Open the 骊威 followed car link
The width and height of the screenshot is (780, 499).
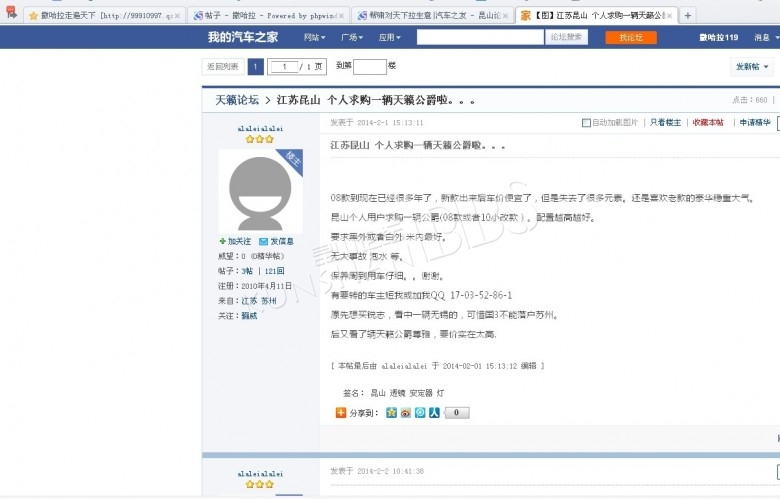249,316
